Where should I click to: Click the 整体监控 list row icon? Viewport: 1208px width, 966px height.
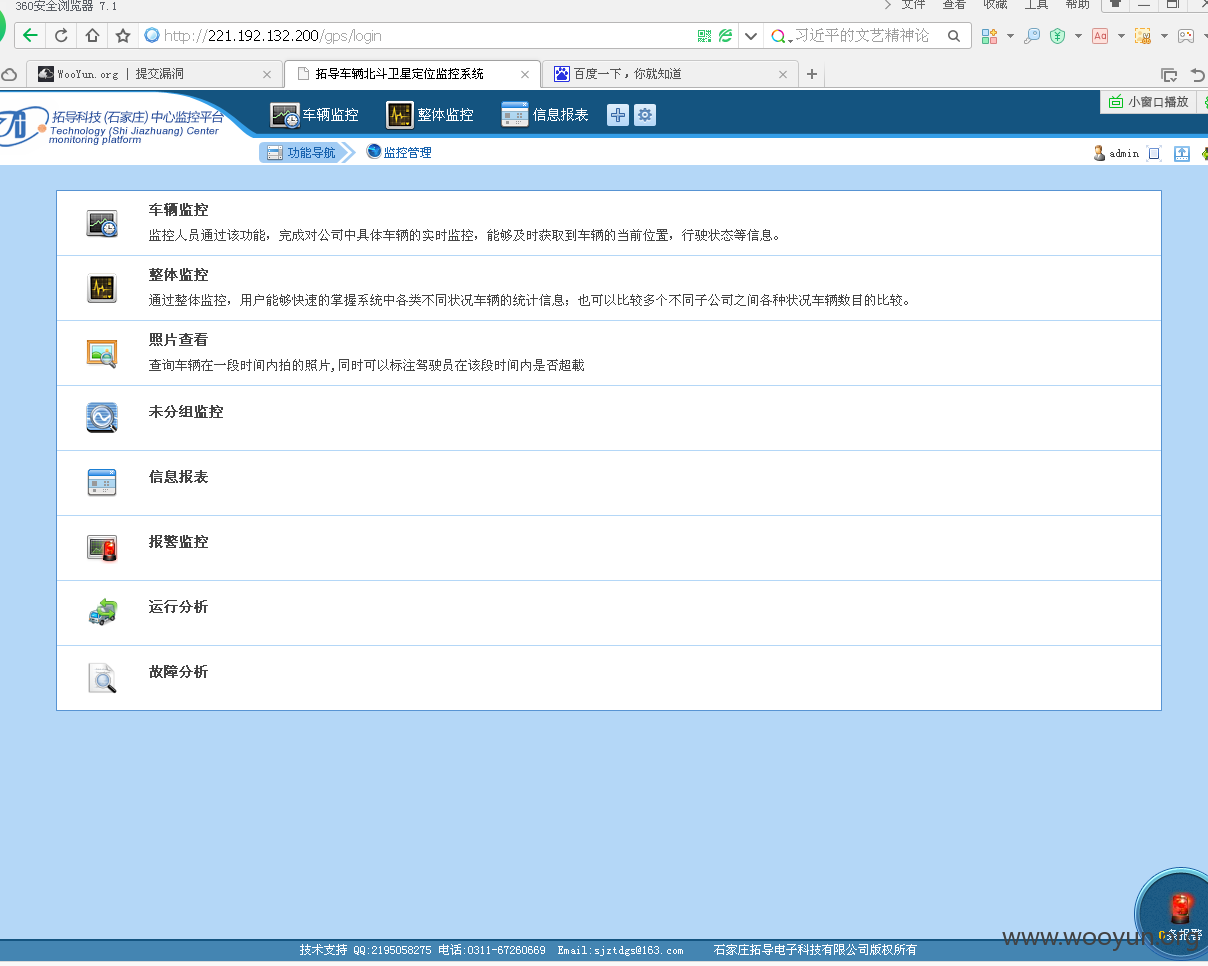pos(102,288)
